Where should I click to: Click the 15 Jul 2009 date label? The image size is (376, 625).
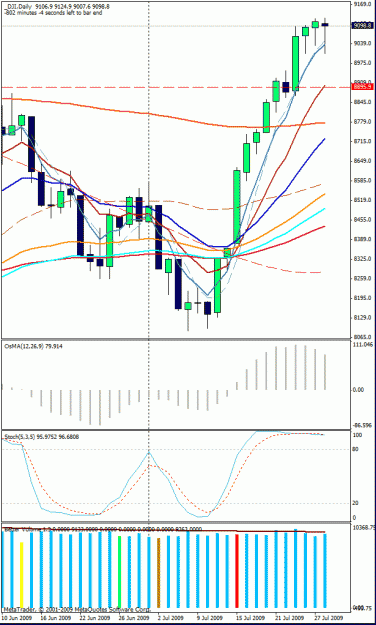click(x=249, y=619)
